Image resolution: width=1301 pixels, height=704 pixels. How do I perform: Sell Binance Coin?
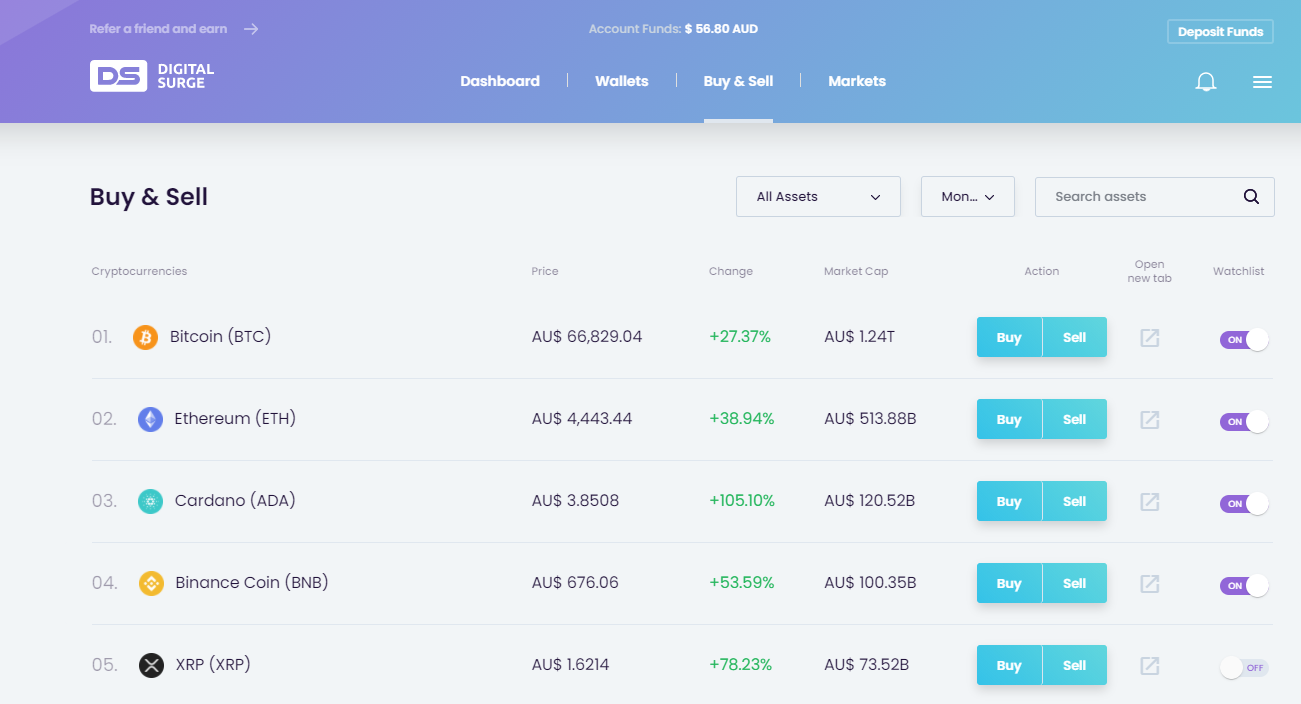click(x=1075, y=583)
